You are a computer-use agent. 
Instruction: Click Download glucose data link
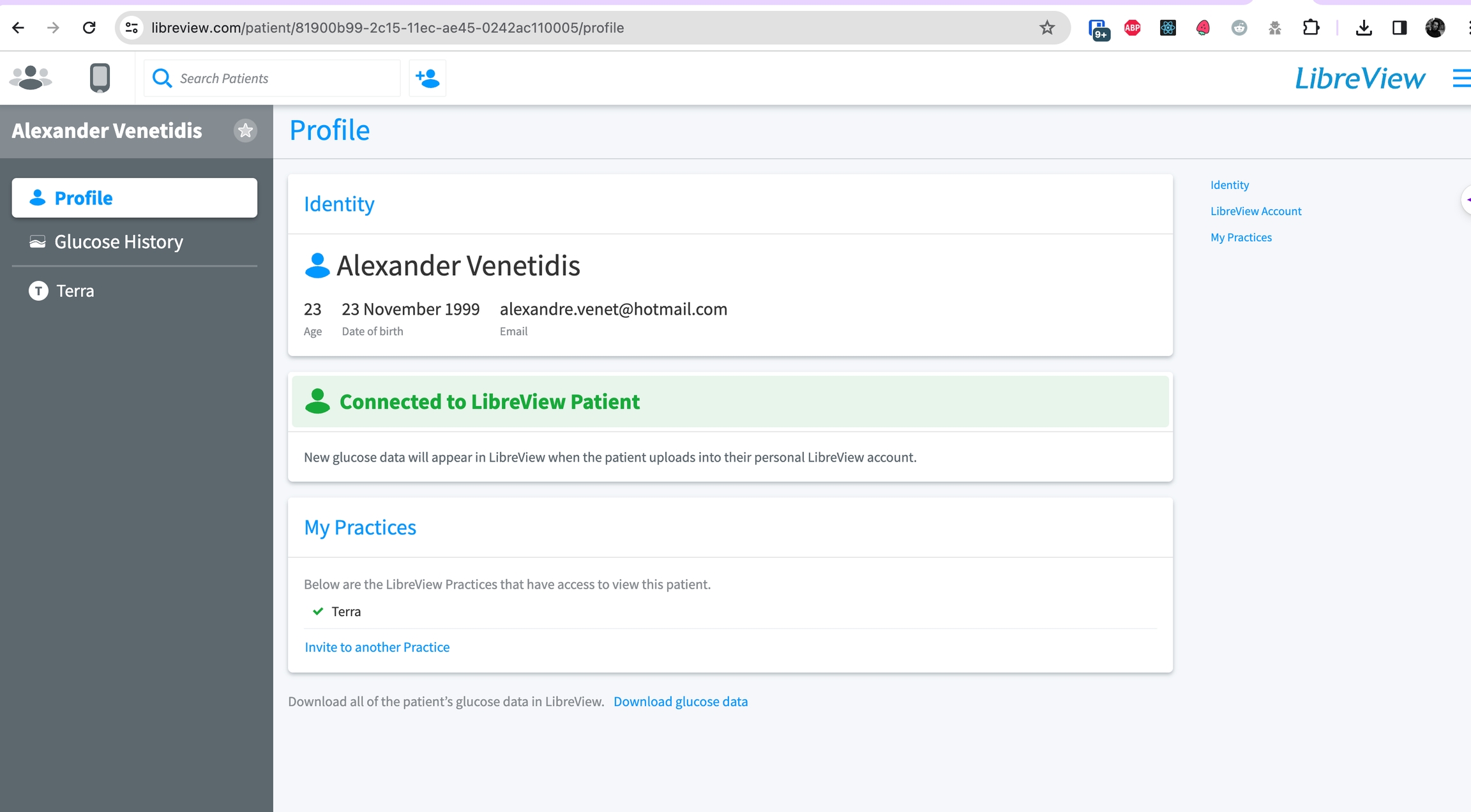[680, 702]
